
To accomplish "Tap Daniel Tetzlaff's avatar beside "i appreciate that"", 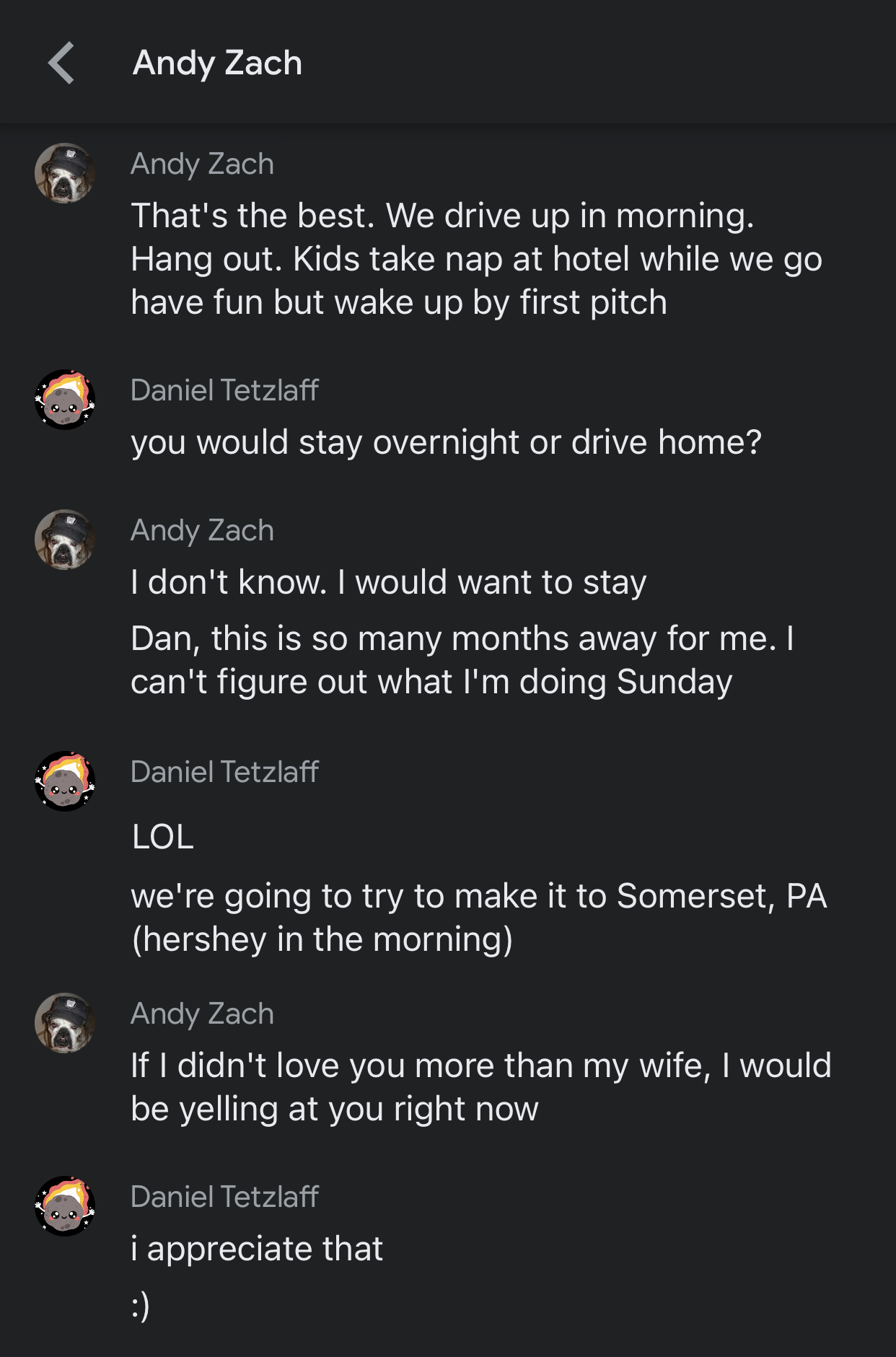I will click(x=65, y=1206).
